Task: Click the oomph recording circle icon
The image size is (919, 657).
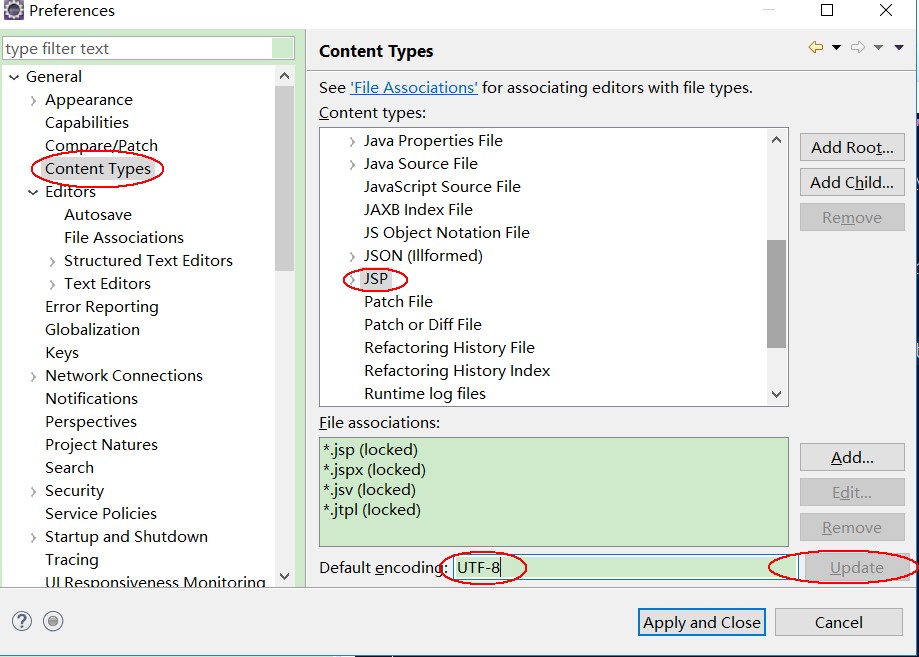Action: coord(53,621)
